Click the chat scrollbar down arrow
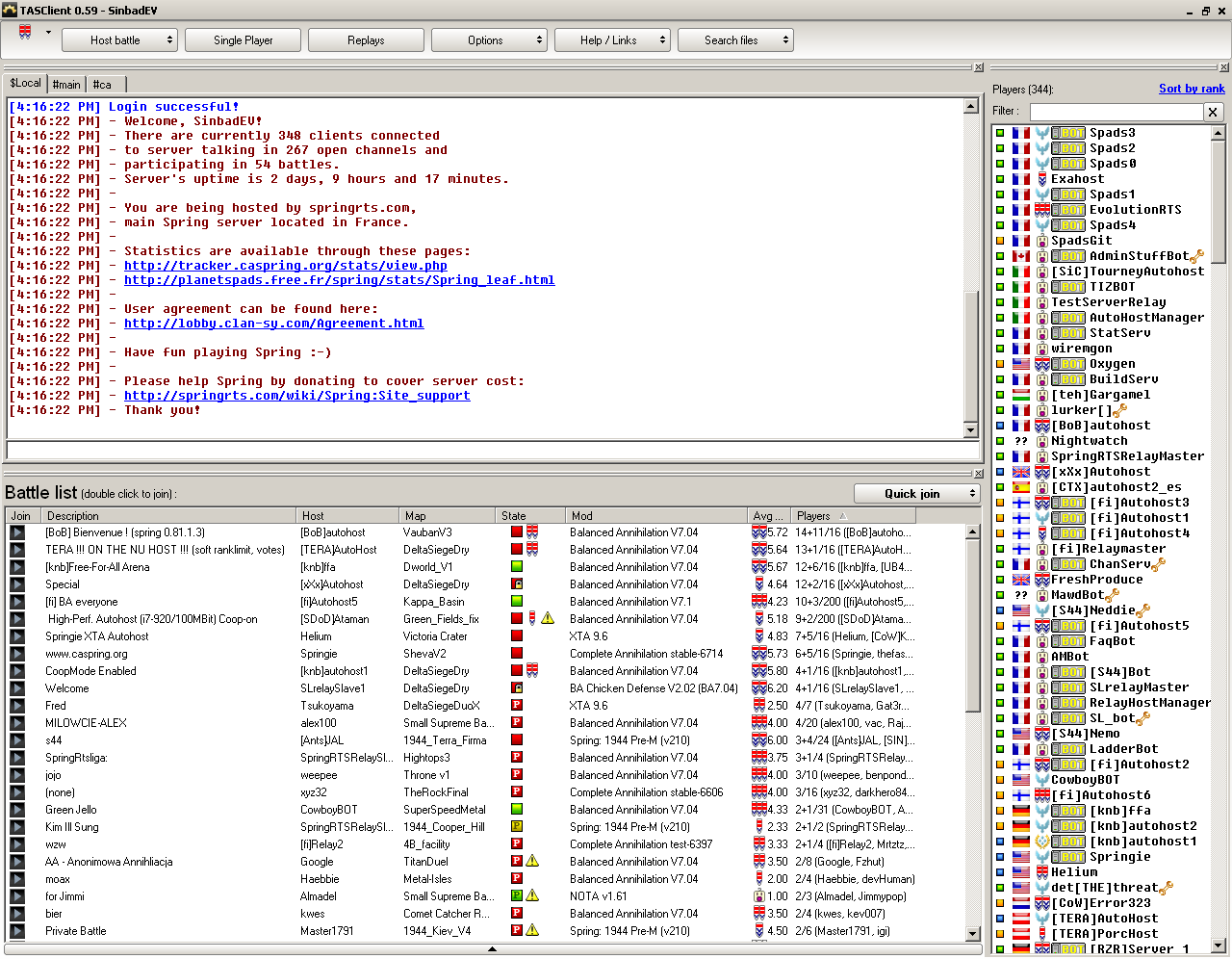This screenshot has width=1232, height=959. [x=971, y=430]
